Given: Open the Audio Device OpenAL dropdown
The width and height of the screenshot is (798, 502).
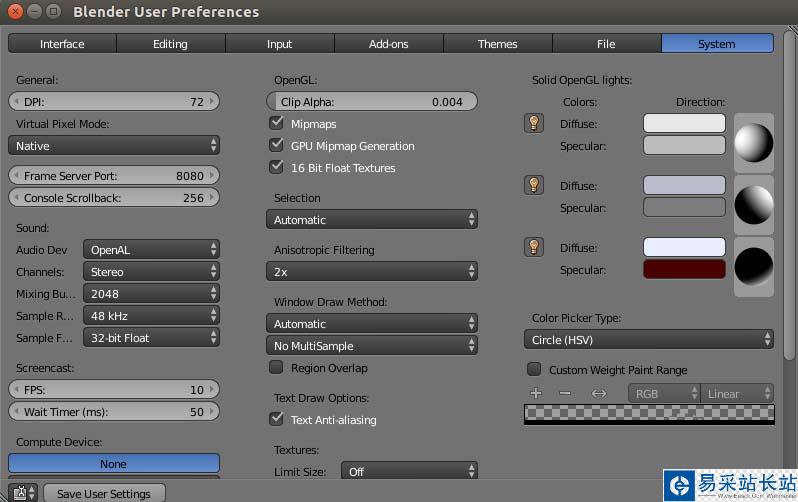Looking at the screenshot, I should [152, 250].
